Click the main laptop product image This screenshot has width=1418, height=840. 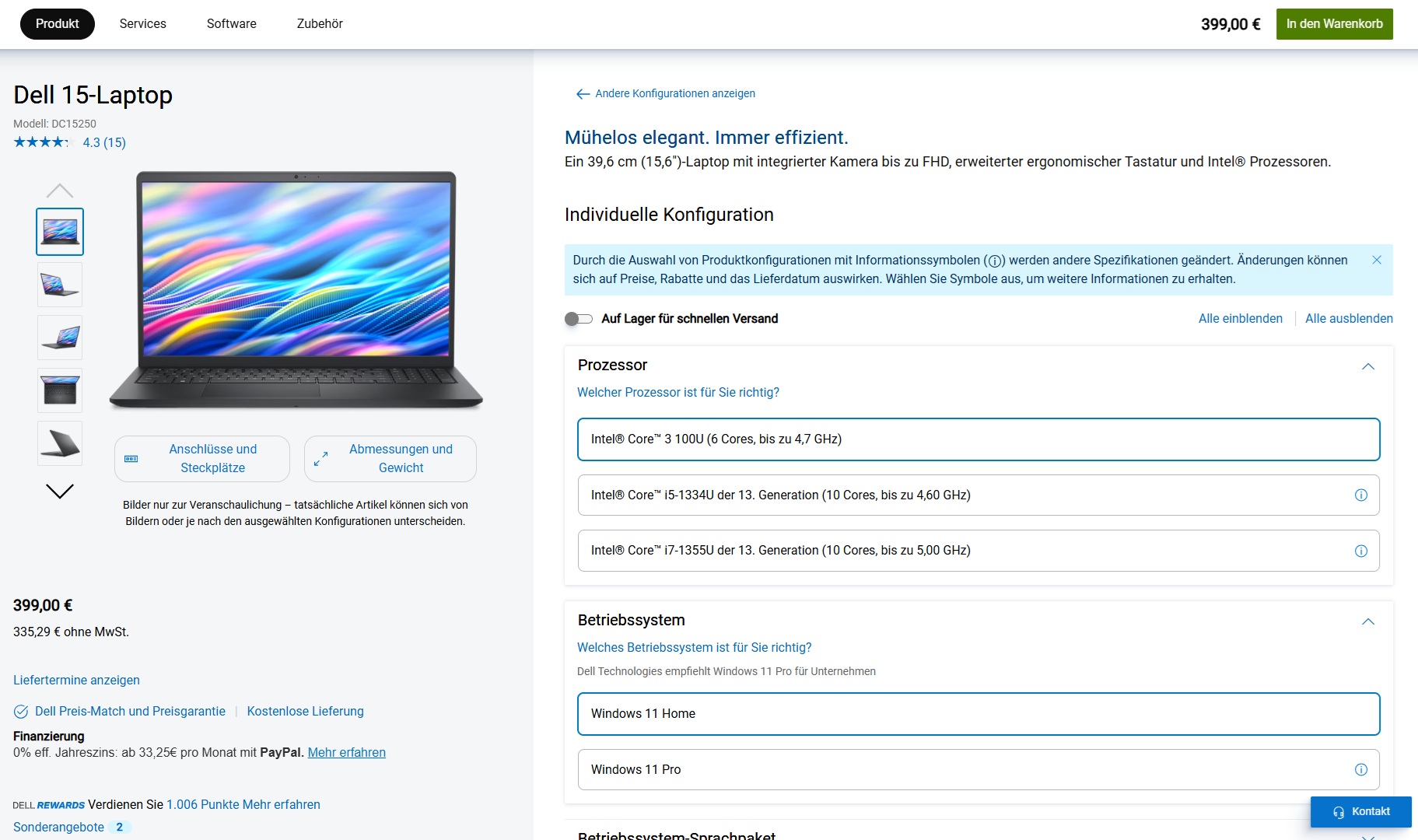(x=296, y=290)
